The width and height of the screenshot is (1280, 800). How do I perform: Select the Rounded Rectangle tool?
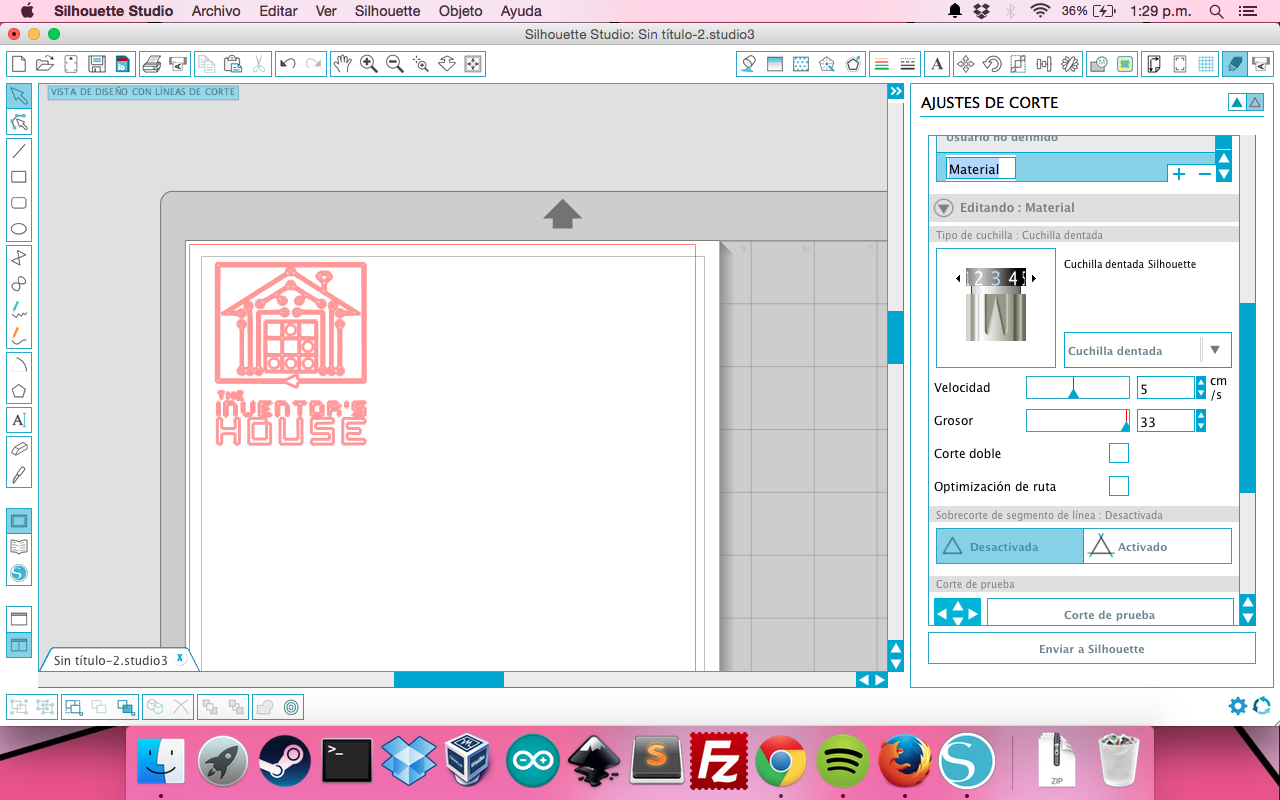[x=19, y=203]
